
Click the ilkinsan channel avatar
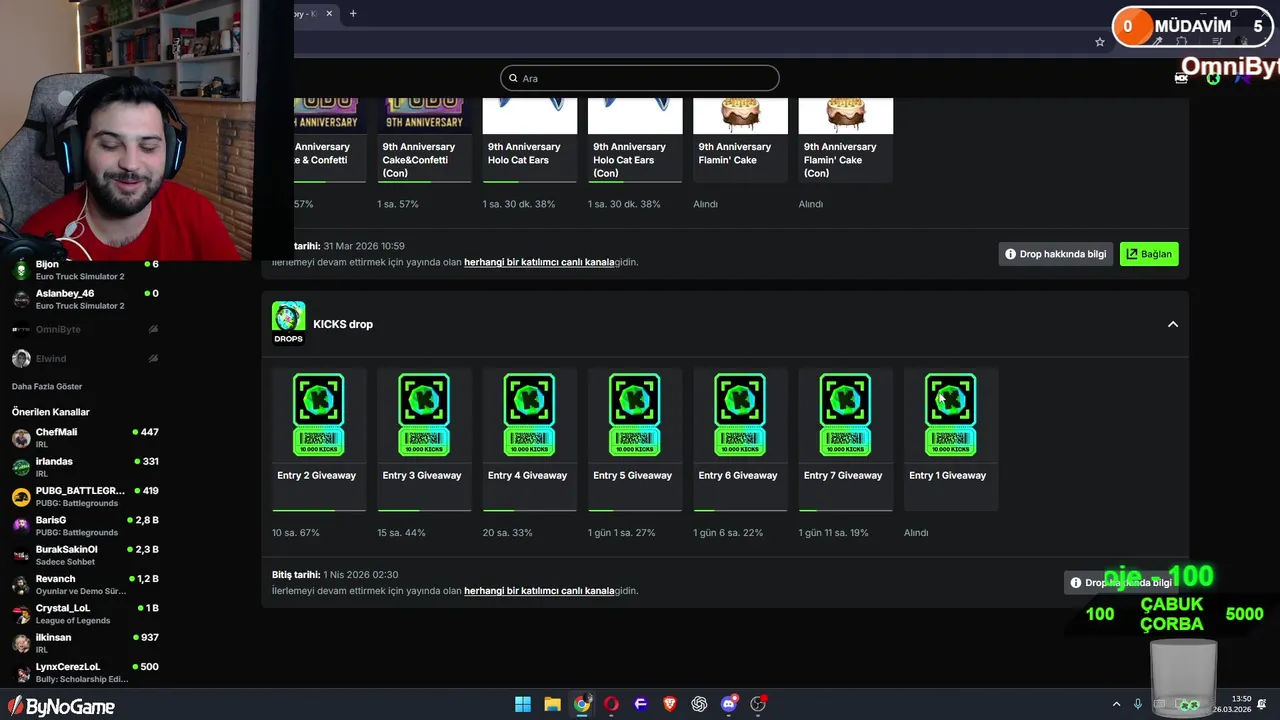pos(21,643)
